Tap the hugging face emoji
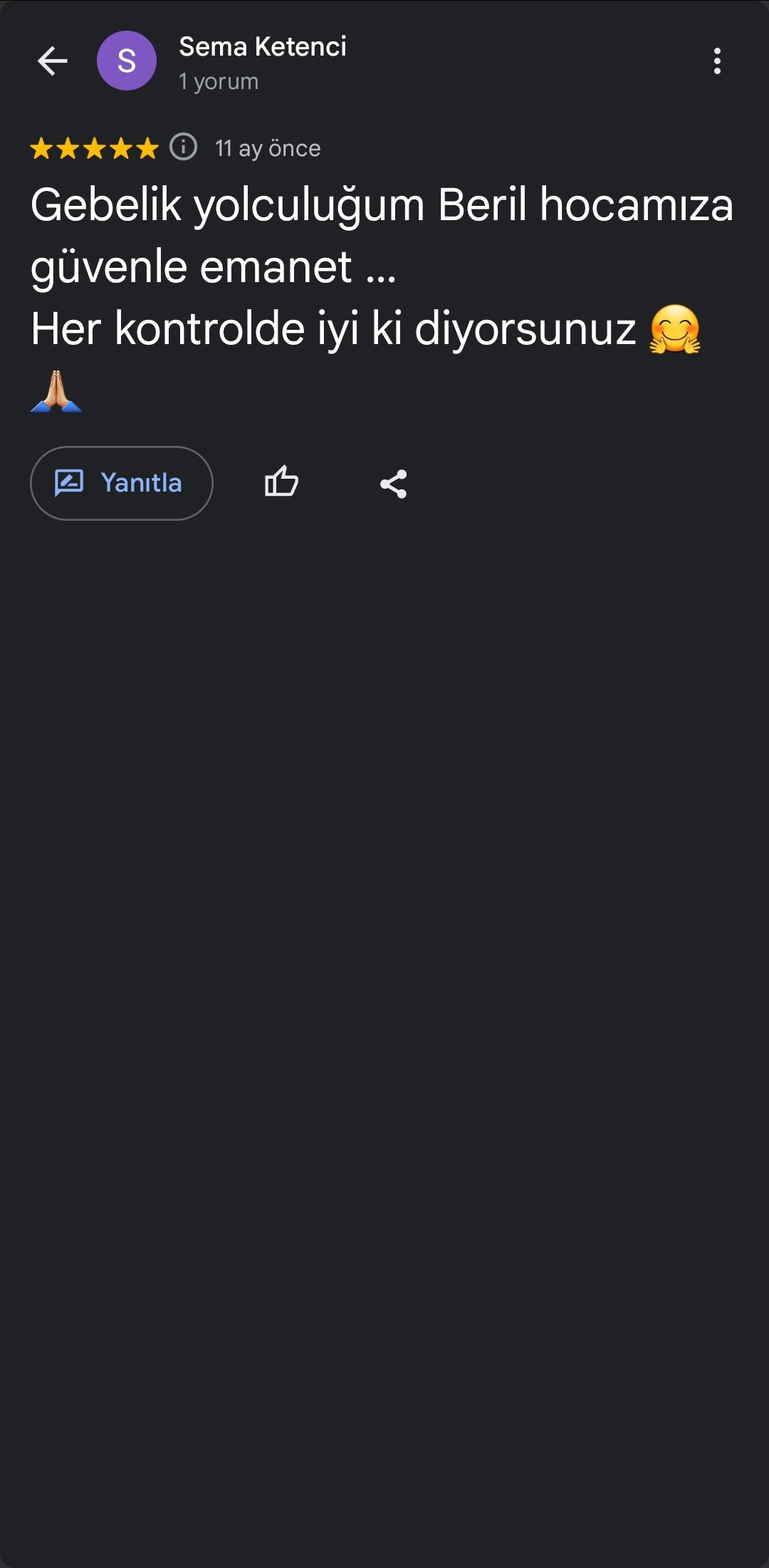The height and width of the screenshot is (1568, 769). click(x=675, y=329)
